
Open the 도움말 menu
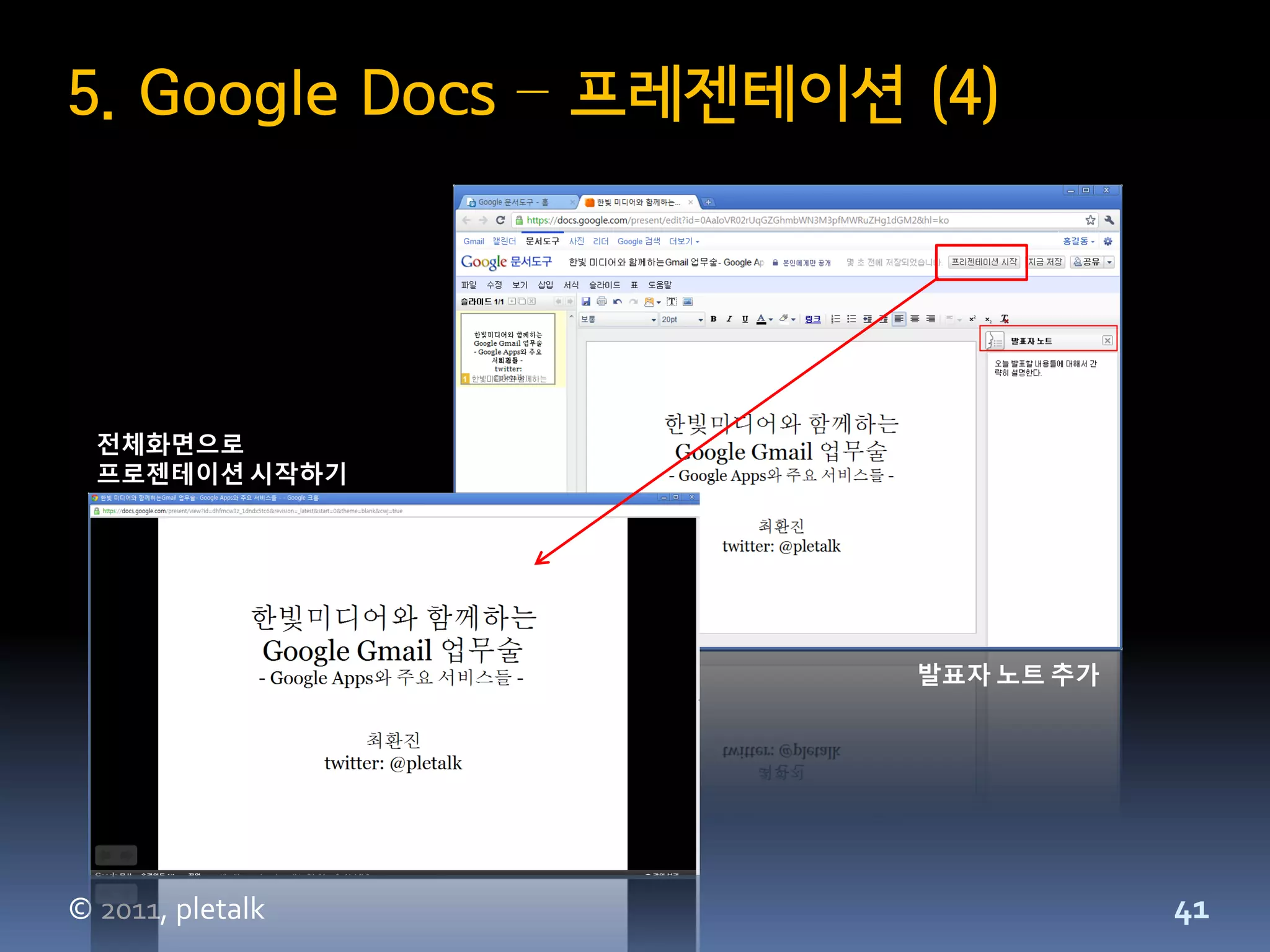[660, 285]
